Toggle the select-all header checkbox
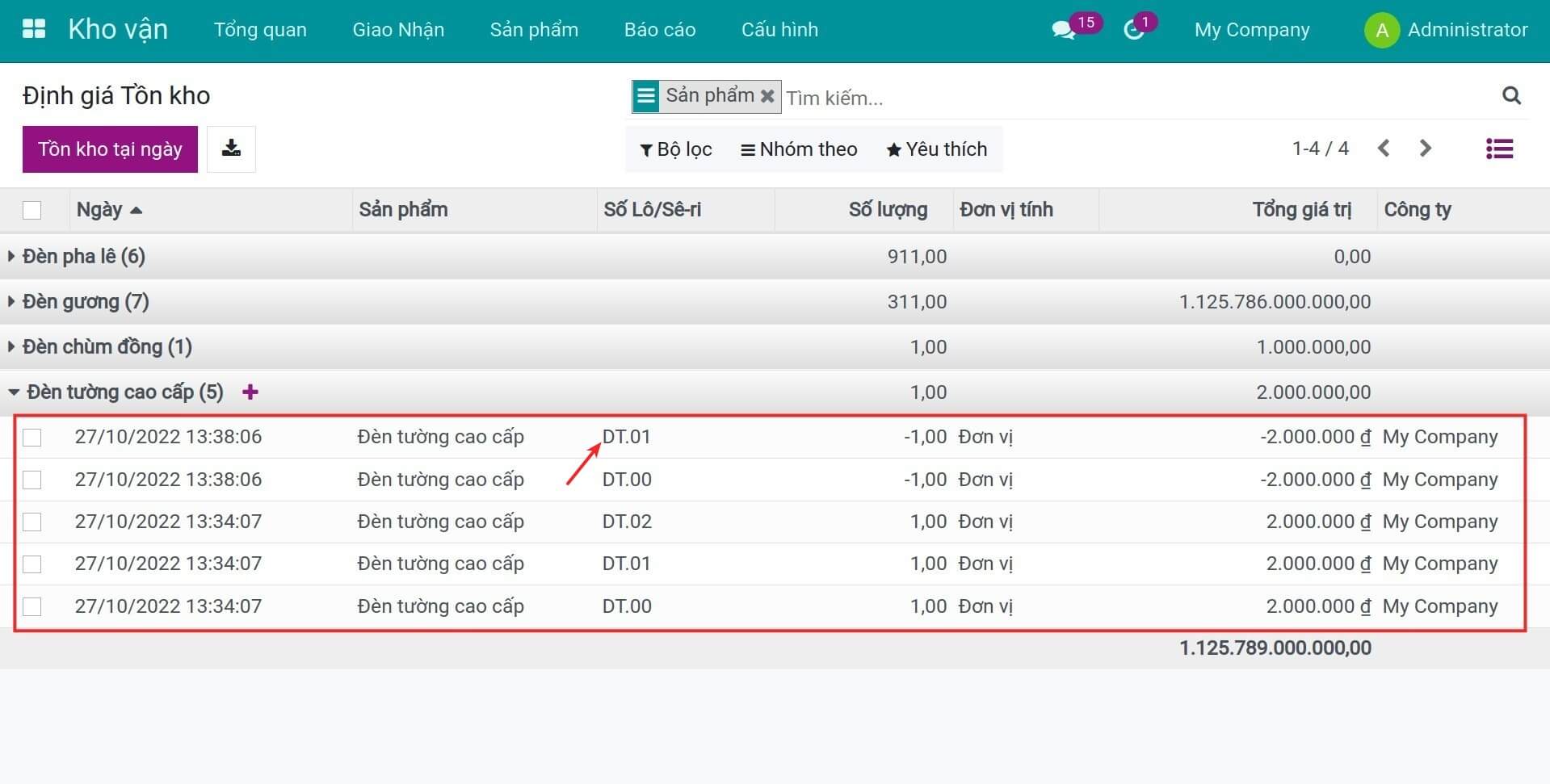The height and width of the screenshot is (784, 1550). (32, 210)
